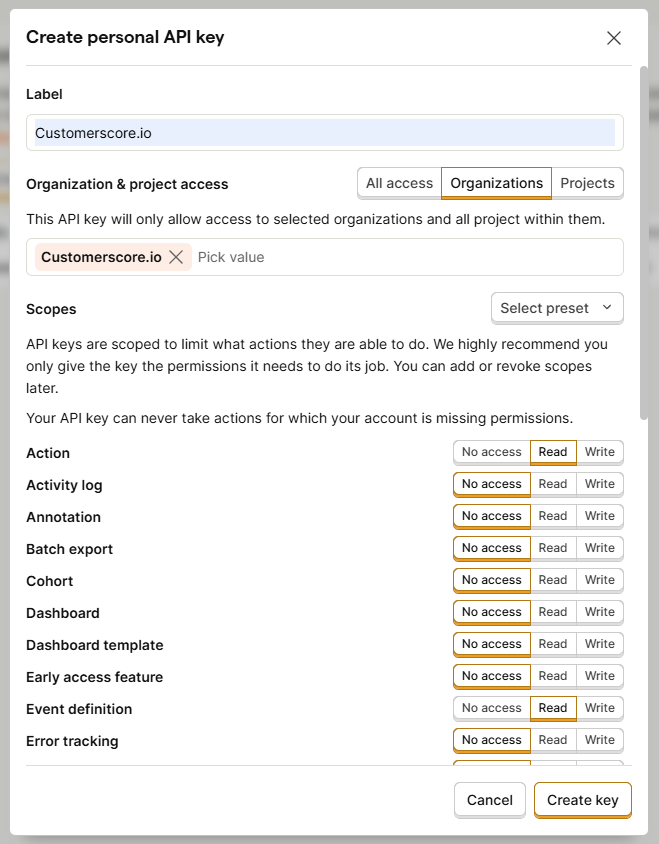The image size is (659, 844).
Task: Set Event definition scope to No access
Action: click(x=491, y=708)
